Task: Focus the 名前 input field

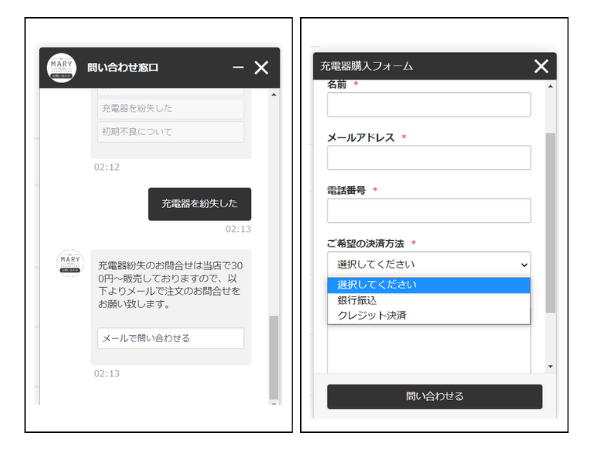Action: [428, 105]
